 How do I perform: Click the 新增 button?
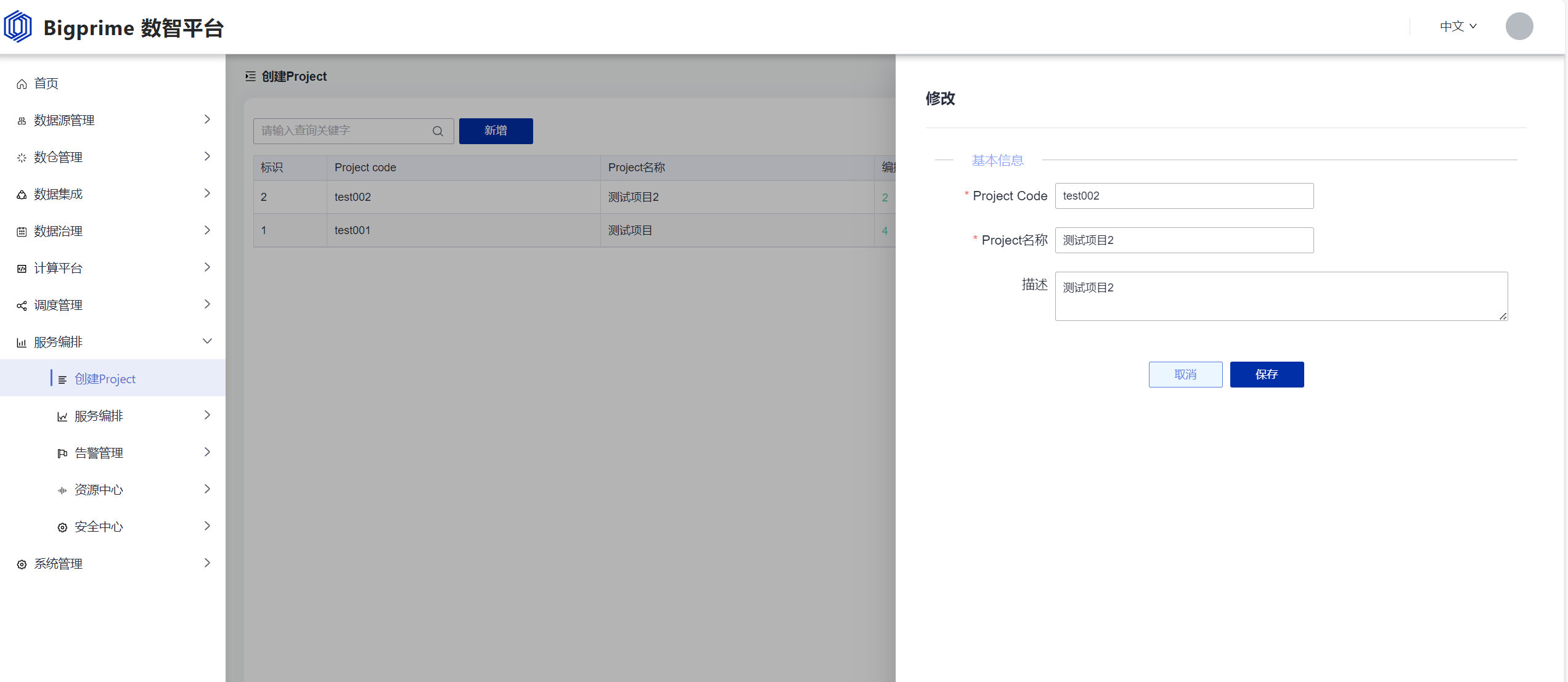pos(496,131)
